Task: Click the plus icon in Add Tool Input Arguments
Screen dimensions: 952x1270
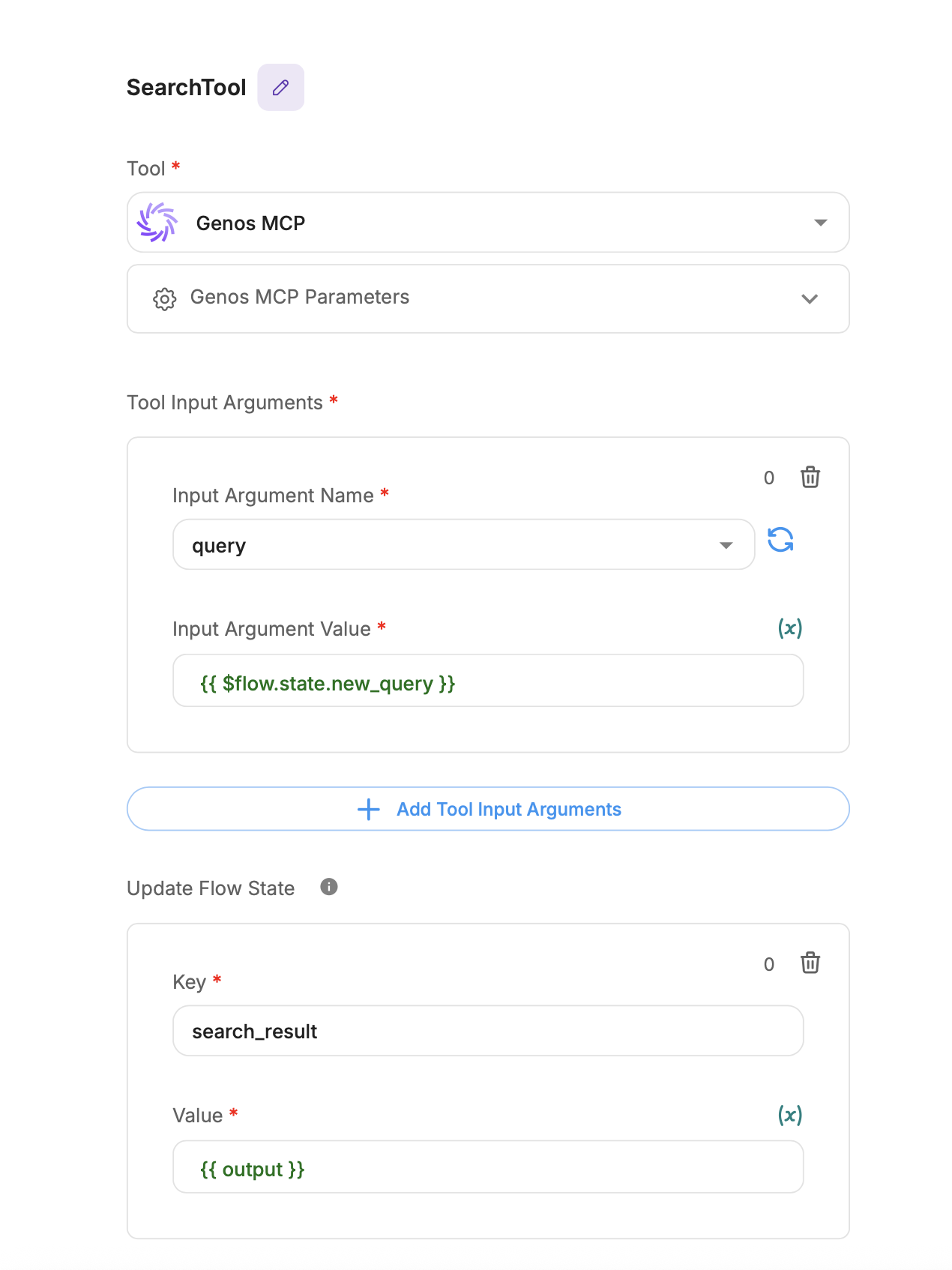Action: [x=369, y=810]
